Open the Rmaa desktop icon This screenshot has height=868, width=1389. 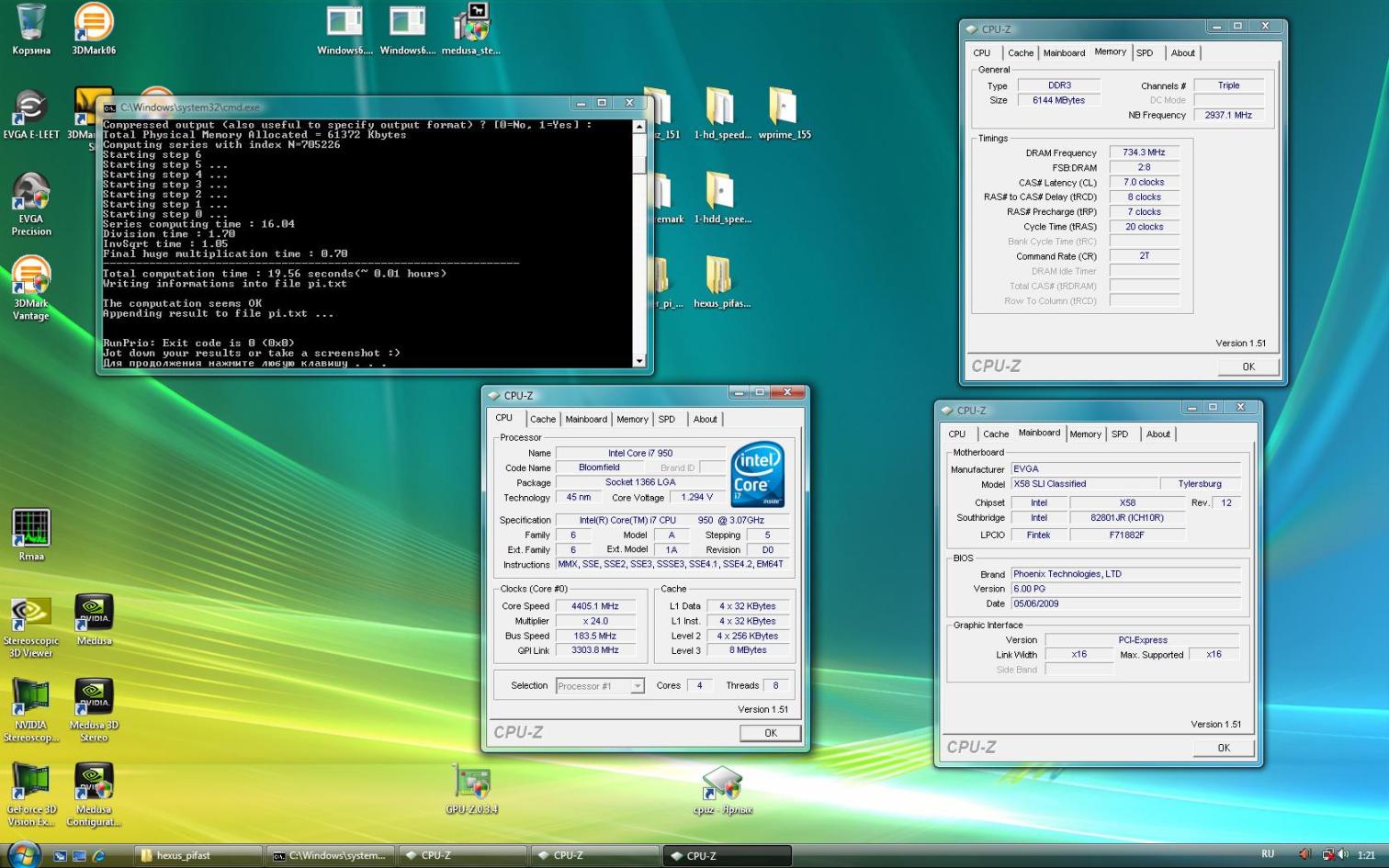30,535
